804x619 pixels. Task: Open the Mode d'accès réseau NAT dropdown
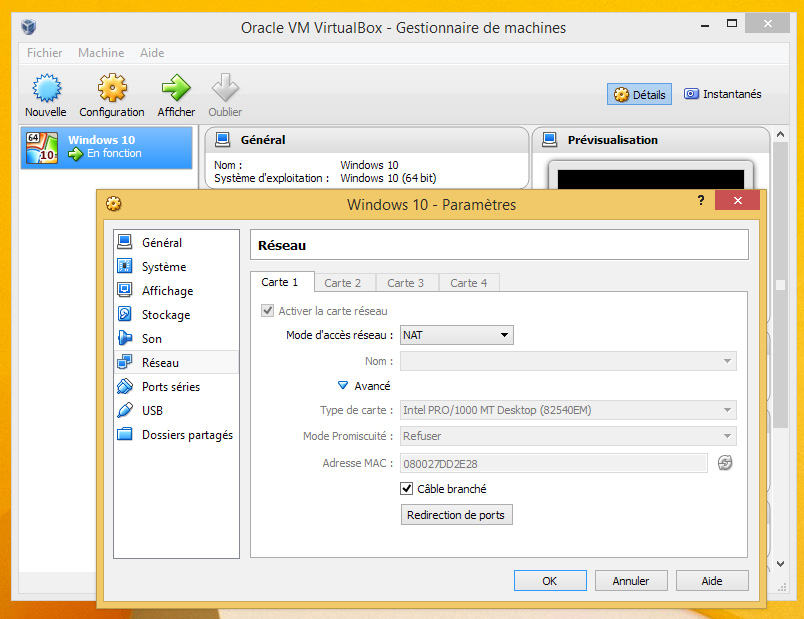tap(456, 335)
